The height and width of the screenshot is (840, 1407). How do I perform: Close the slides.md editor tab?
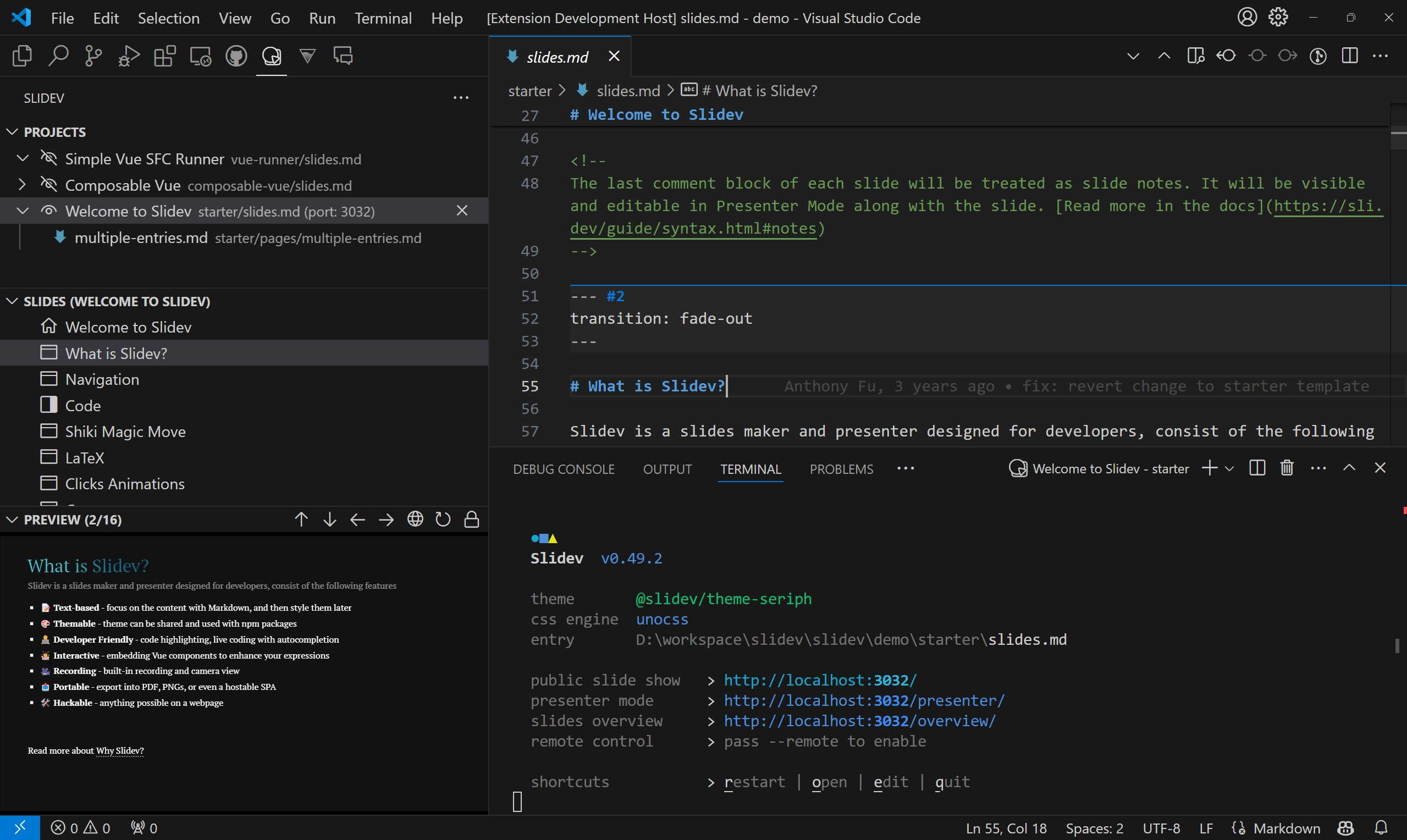(614, 56)
